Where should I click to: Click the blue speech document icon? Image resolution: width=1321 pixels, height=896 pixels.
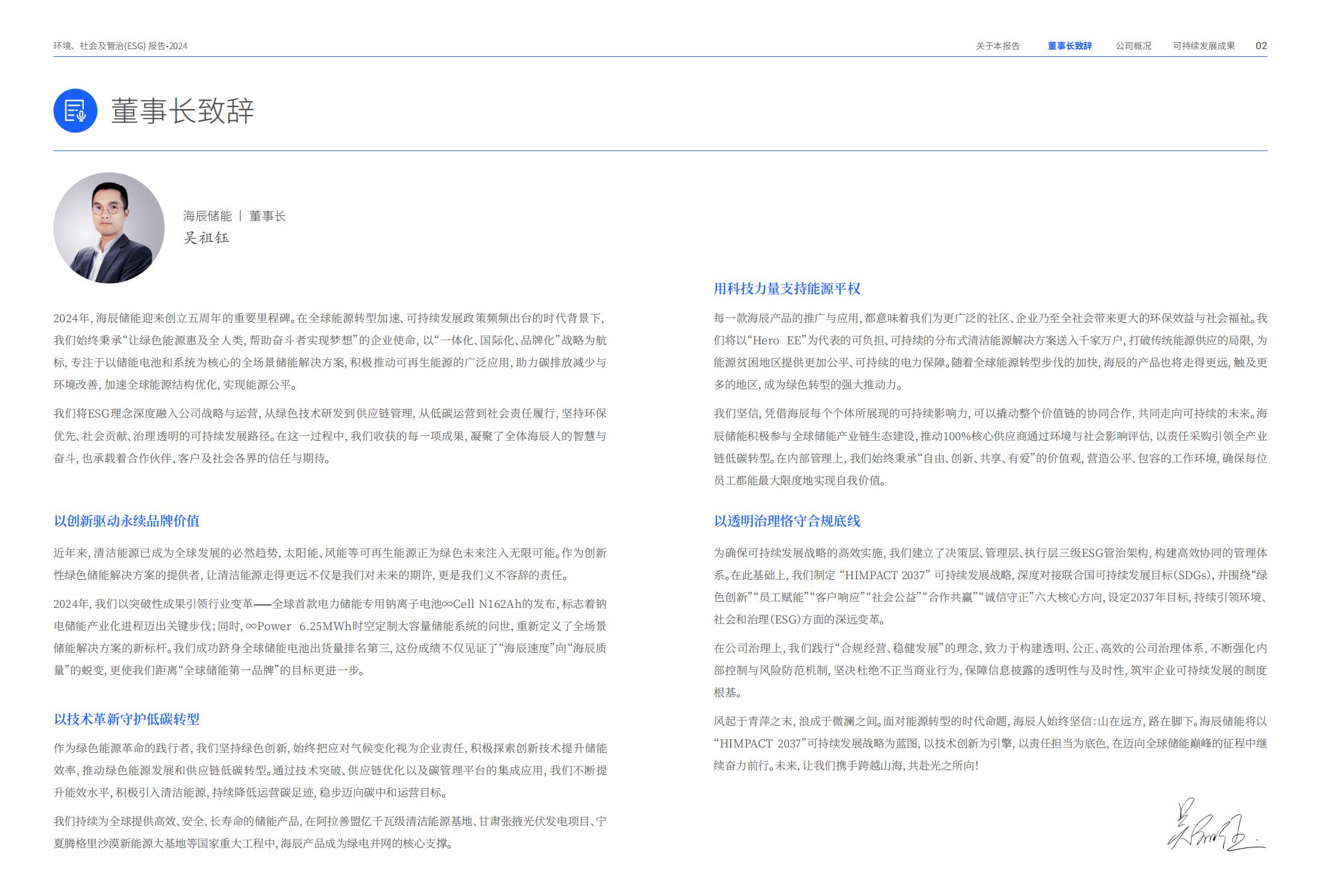click(75, 111)
